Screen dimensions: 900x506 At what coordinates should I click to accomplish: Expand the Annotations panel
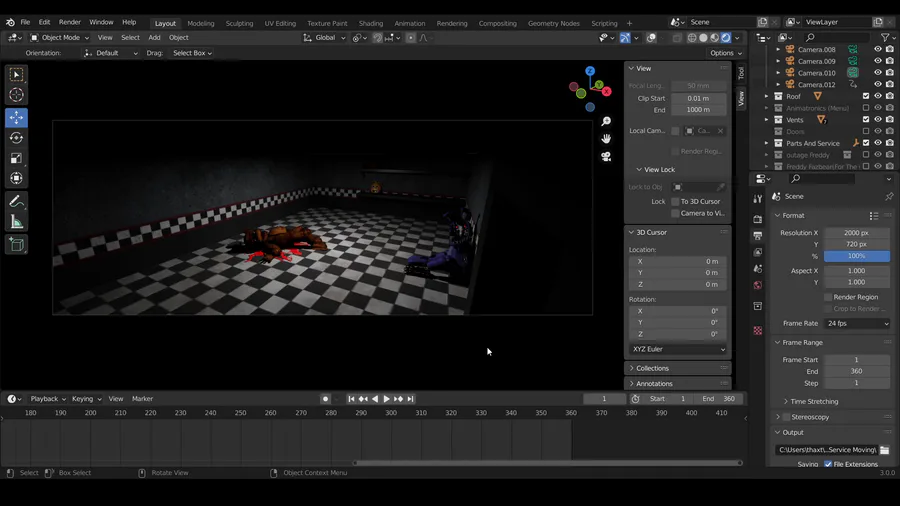[x=654, y=384]
